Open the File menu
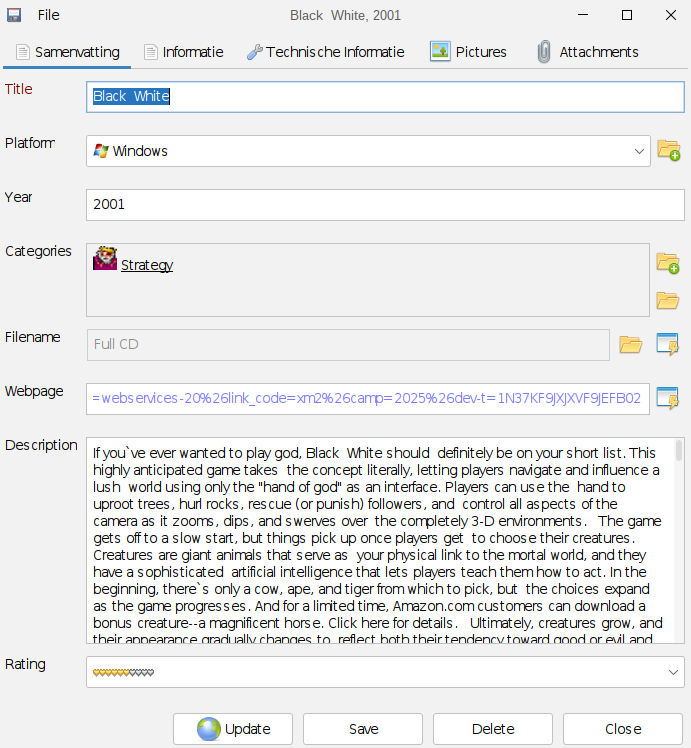The height and width of the screenshot is (748, 691). click(49, 15)
